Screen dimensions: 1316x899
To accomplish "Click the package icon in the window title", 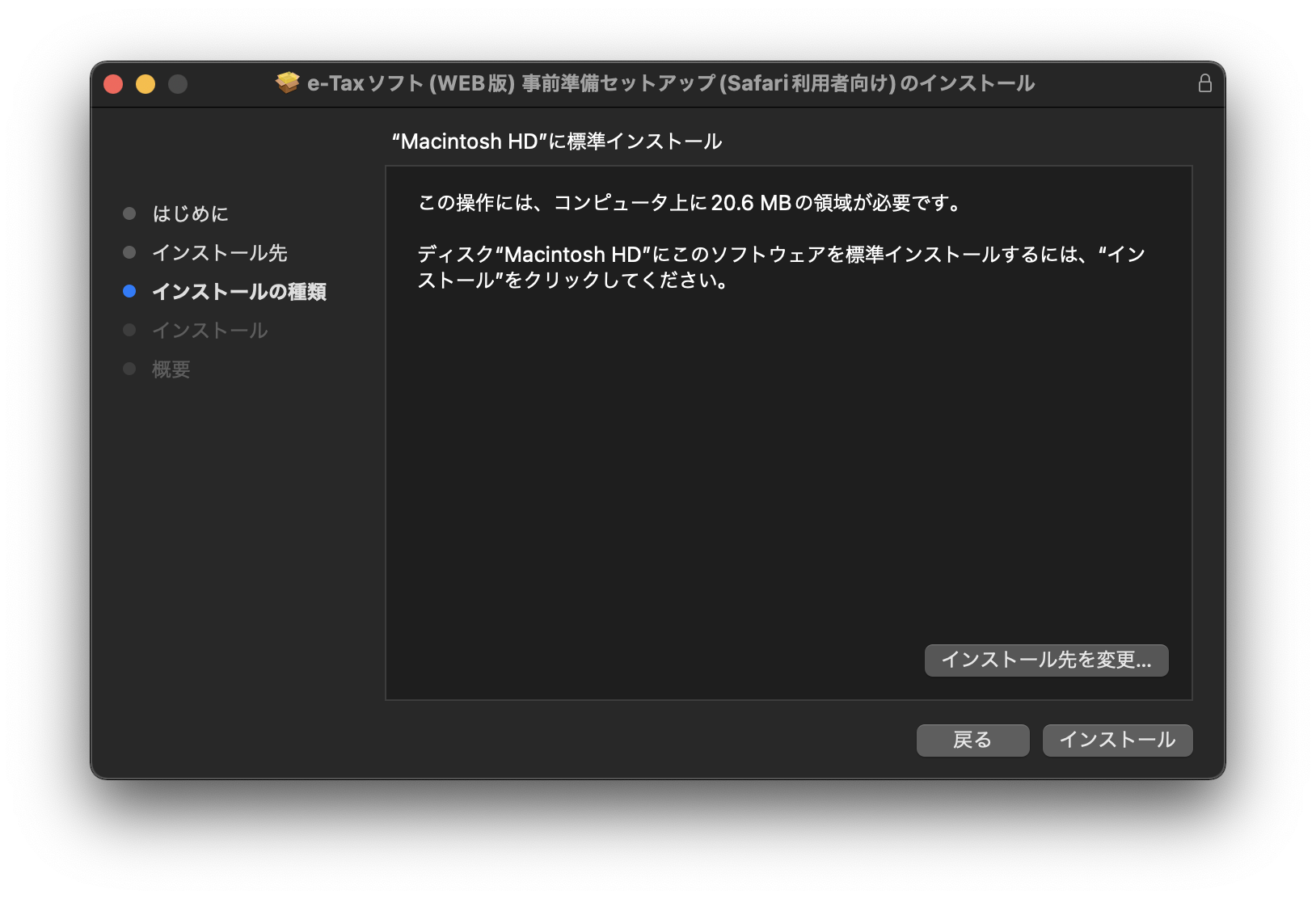I will tap(287, 82).
